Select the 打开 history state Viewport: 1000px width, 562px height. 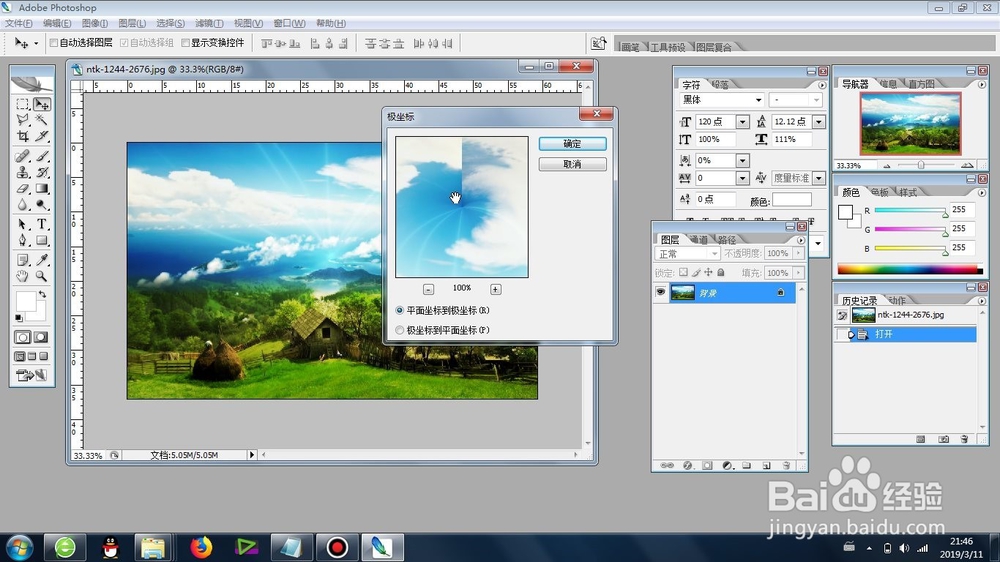click(x=906, y=334)
